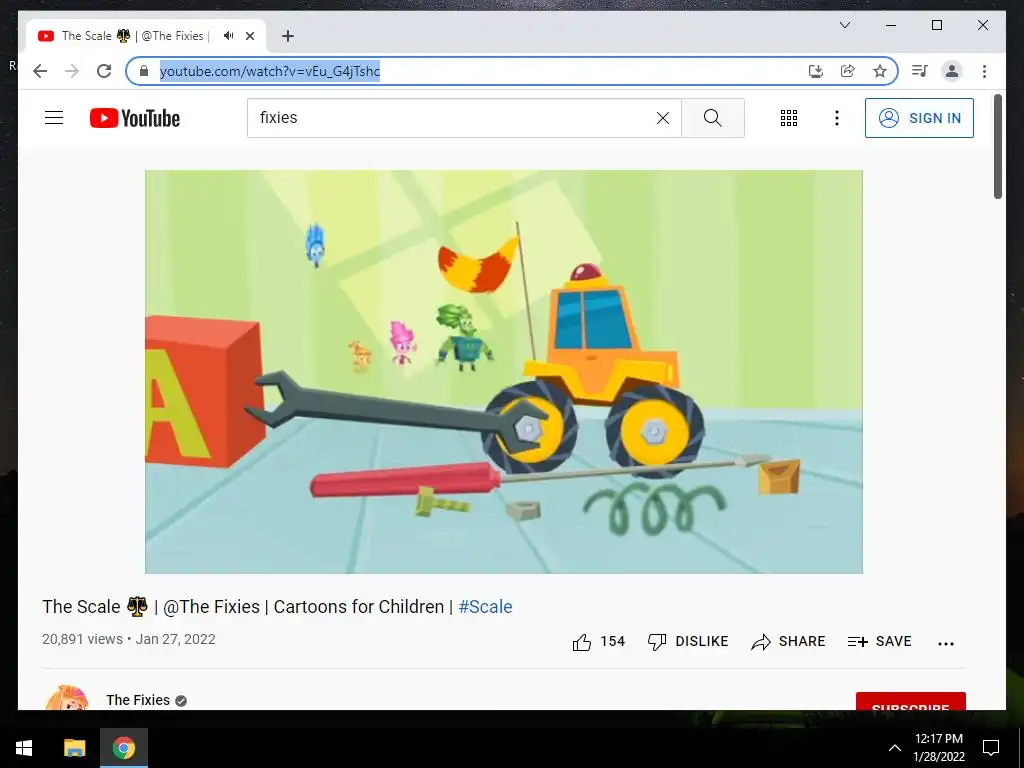Bookmark this page with the star icon
The image size is (1024, 768).
pyautogui.click(x=880, y=71)
